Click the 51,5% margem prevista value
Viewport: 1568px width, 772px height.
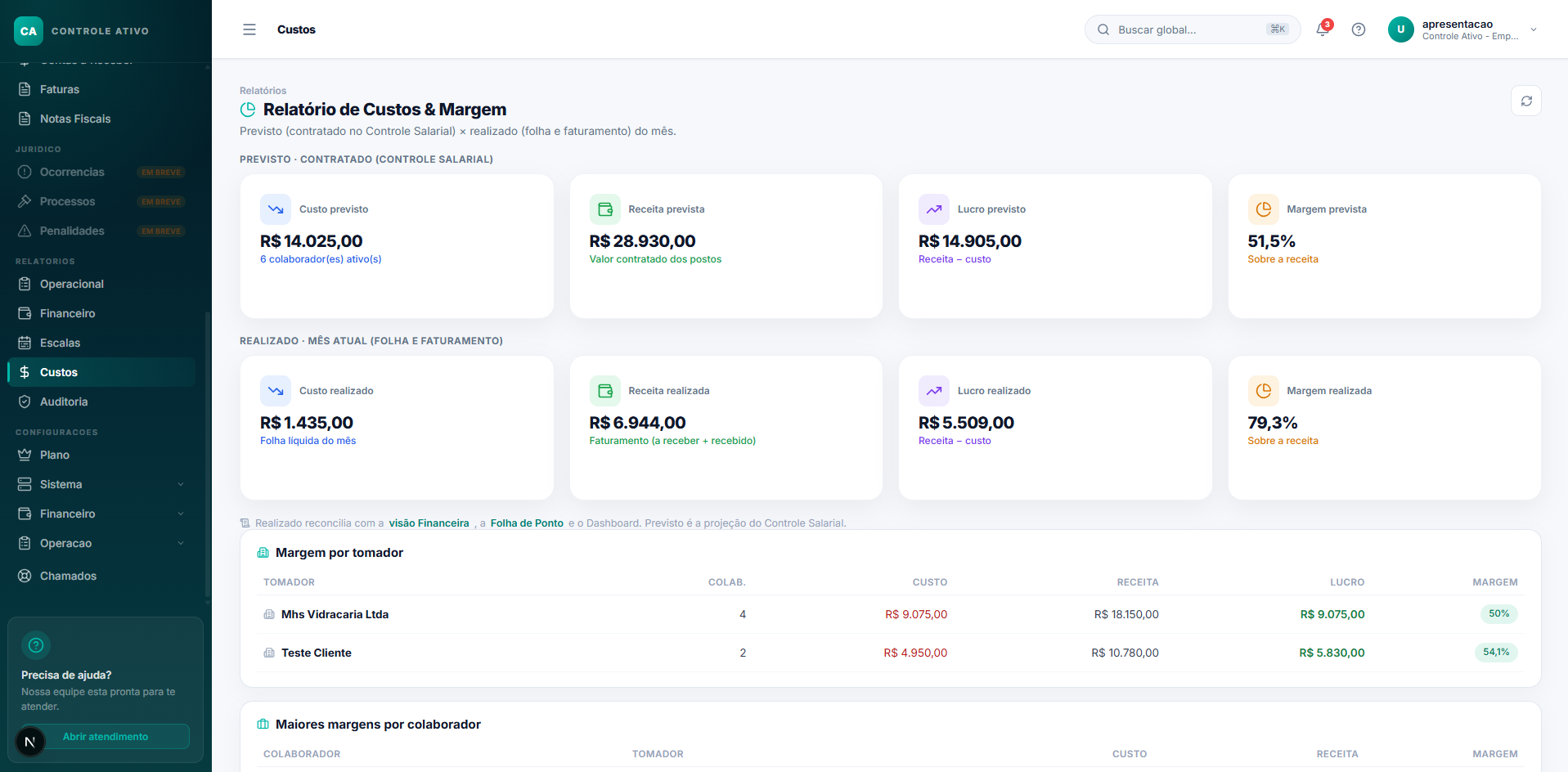point(1272,241)
